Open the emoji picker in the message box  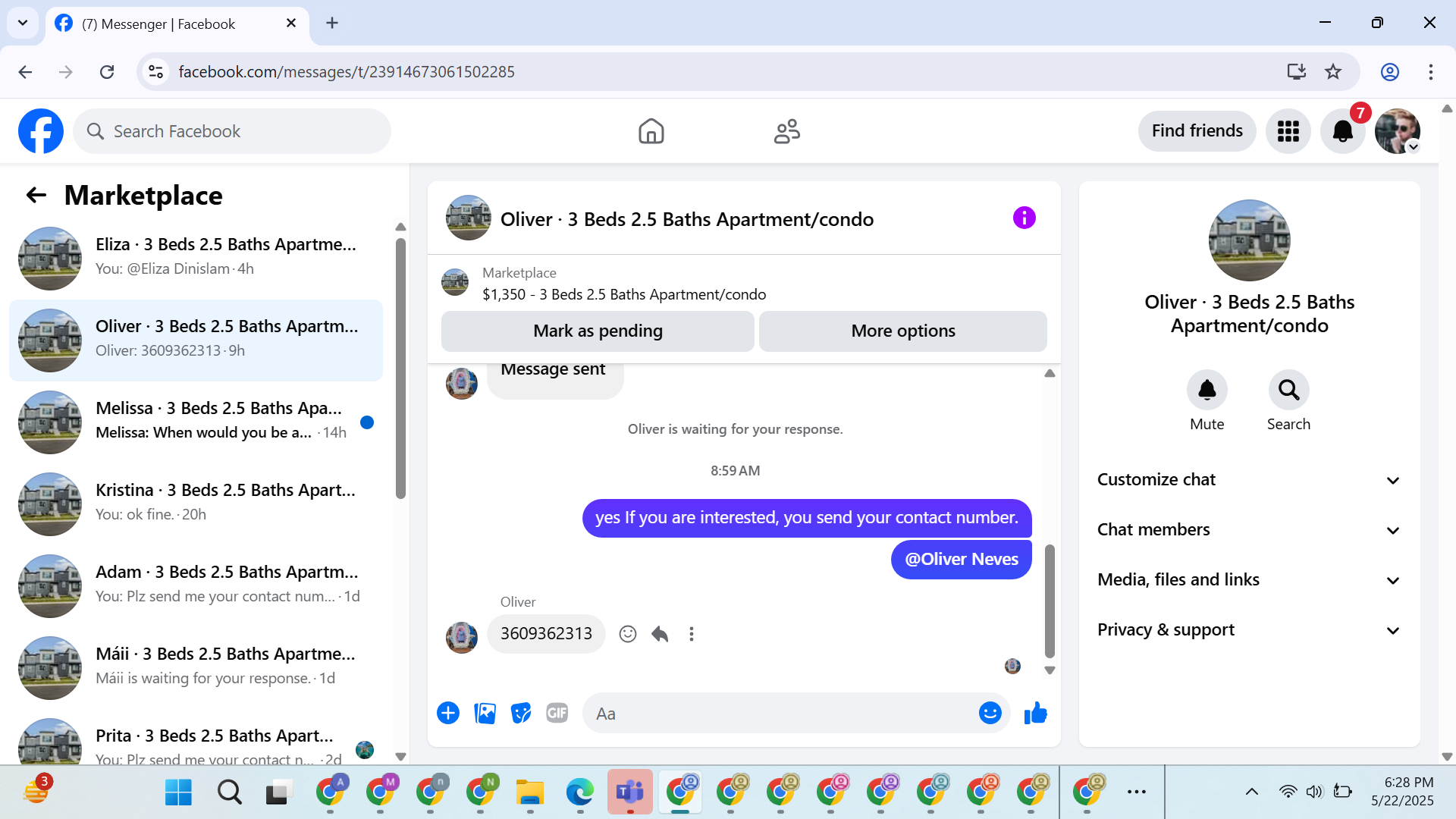(x=990, y=713)
